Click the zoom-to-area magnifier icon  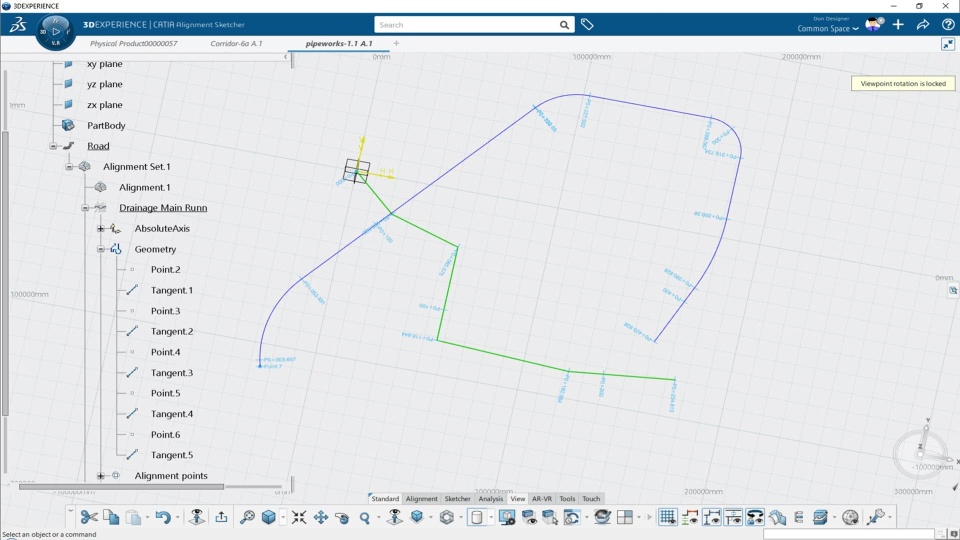(247, 517)
